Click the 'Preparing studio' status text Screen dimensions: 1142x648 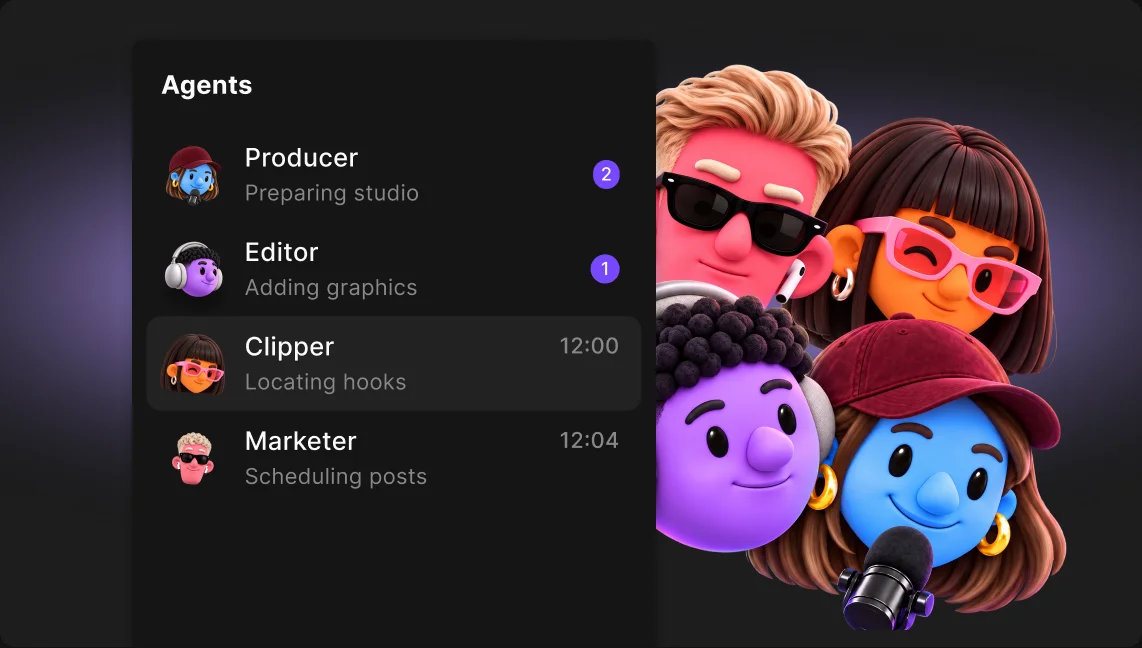[331, 194]
